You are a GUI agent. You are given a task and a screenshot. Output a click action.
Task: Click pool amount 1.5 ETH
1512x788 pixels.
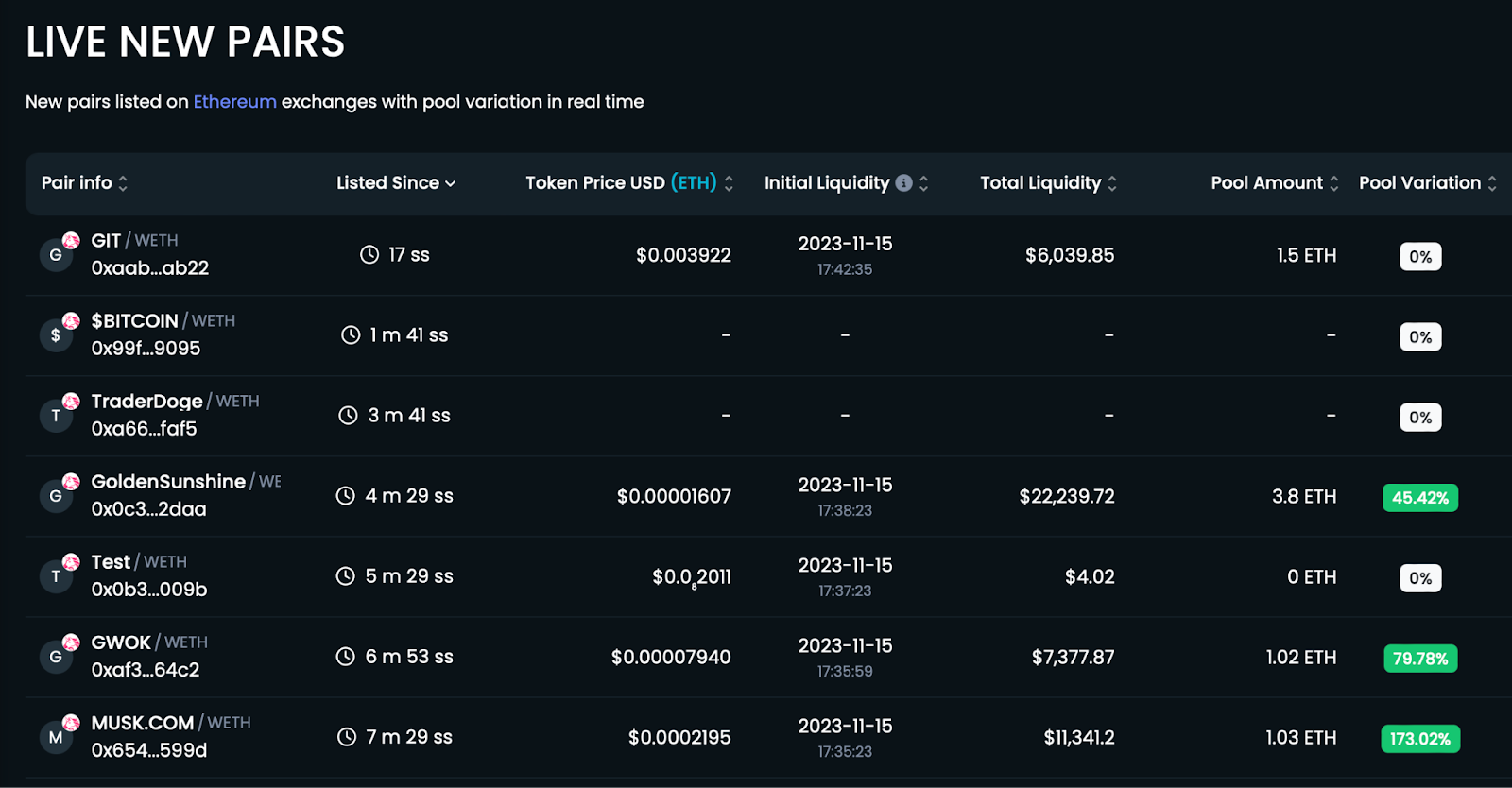coord(1307,255)
